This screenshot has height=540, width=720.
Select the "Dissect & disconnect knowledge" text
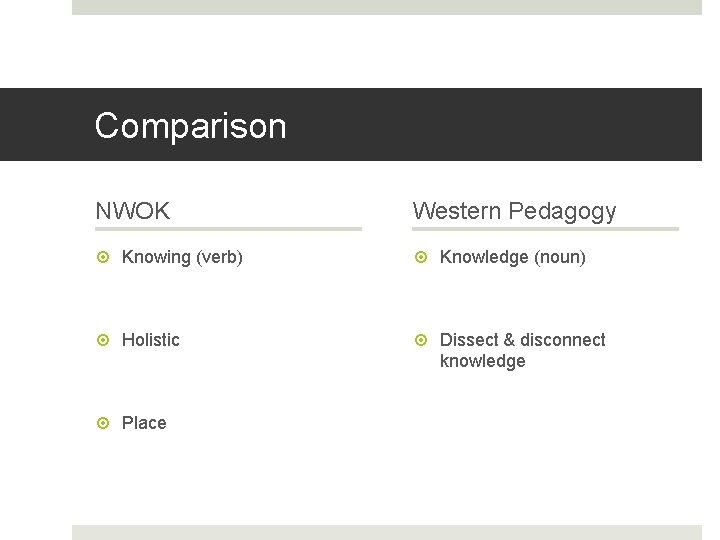point(522,350)
